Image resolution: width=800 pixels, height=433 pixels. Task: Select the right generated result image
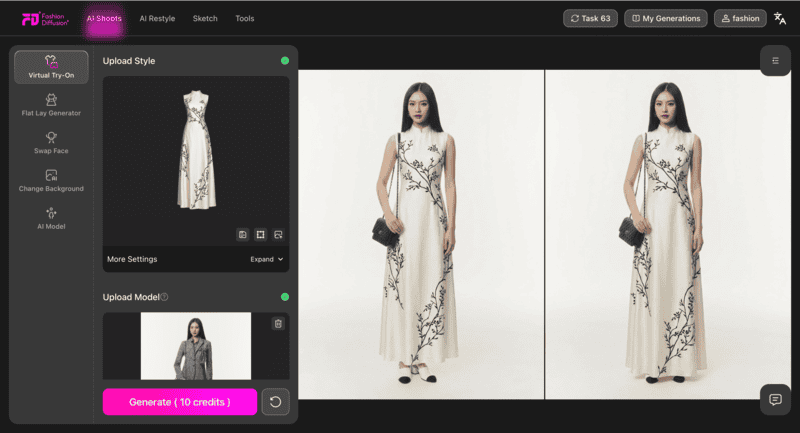pos(668,235)
